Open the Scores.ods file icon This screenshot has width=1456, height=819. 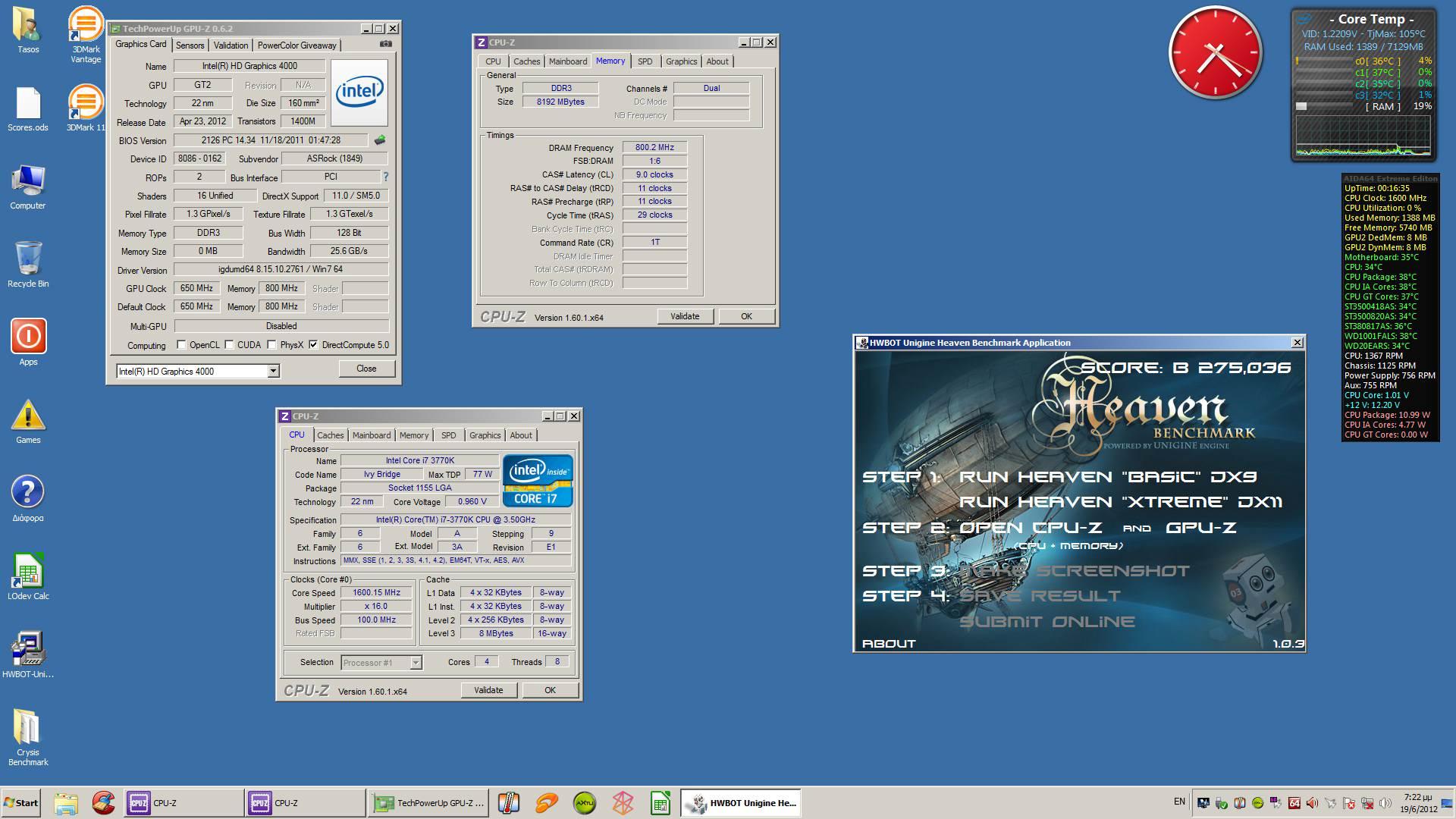28,110
